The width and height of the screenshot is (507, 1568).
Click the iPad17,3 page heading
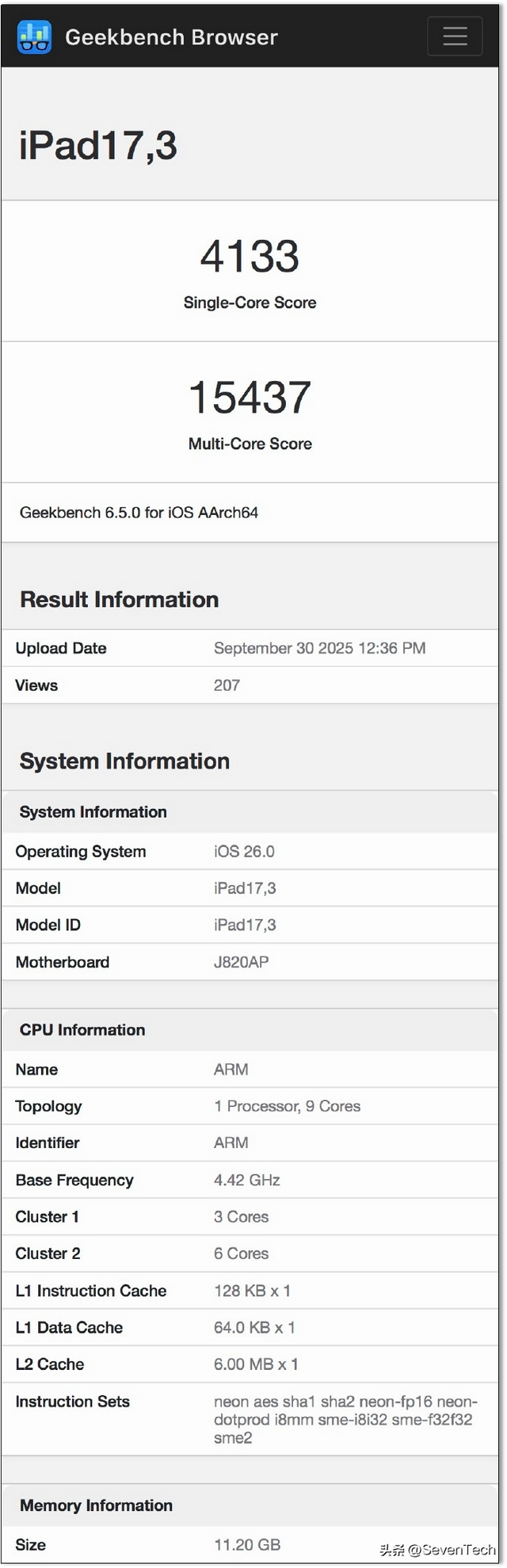[x=98, y=146]
